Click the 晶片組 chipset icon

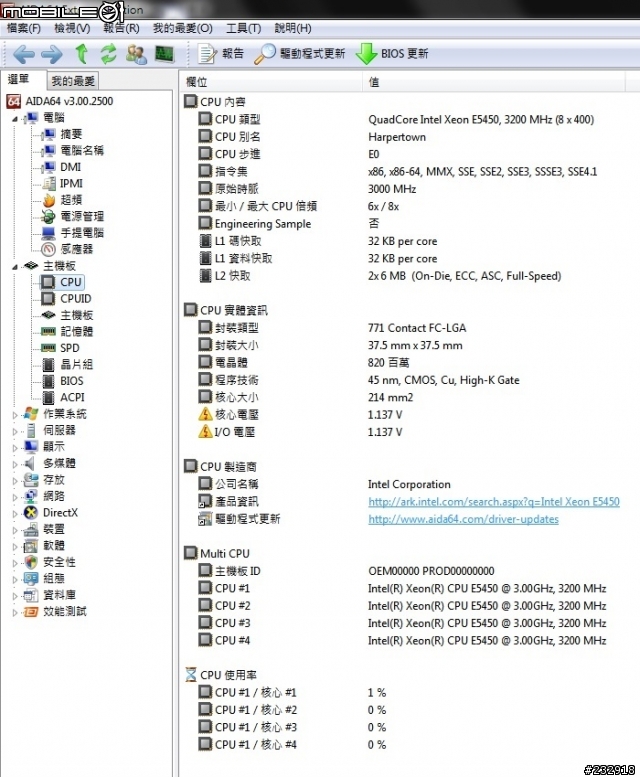[48, 365]
